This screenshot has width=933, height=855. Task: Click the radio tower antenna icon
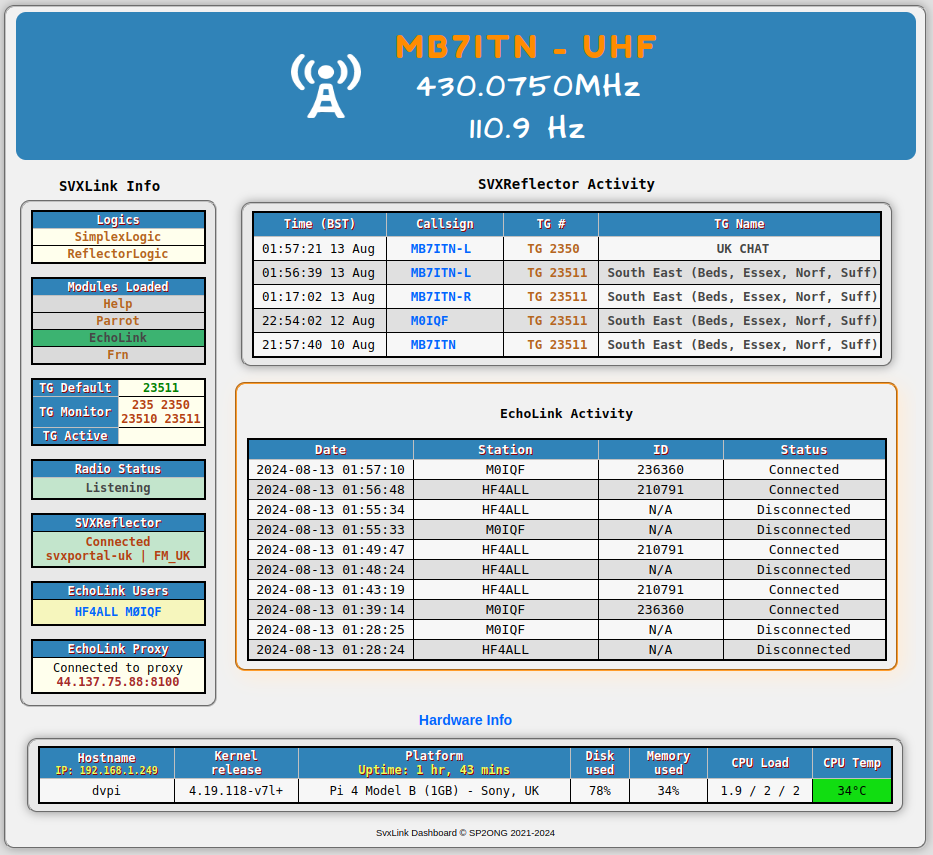coord(325,85)
